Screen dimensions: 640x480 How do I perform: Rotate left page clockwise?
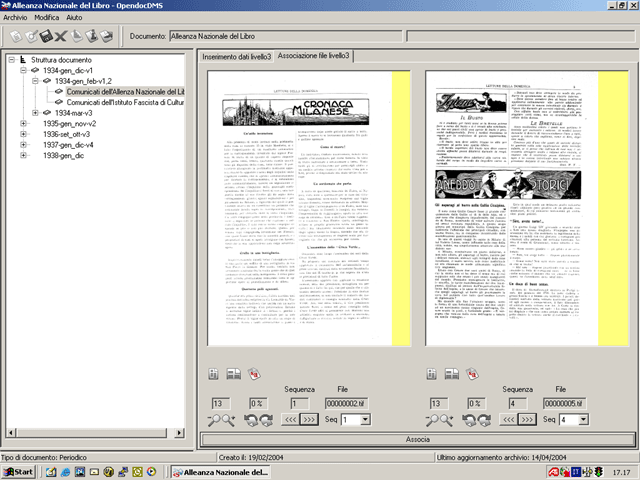click(266, 420)
